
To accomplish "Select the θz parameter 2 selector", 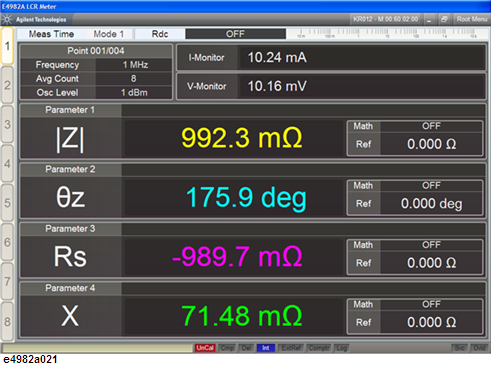I will (x=70, y=198).
